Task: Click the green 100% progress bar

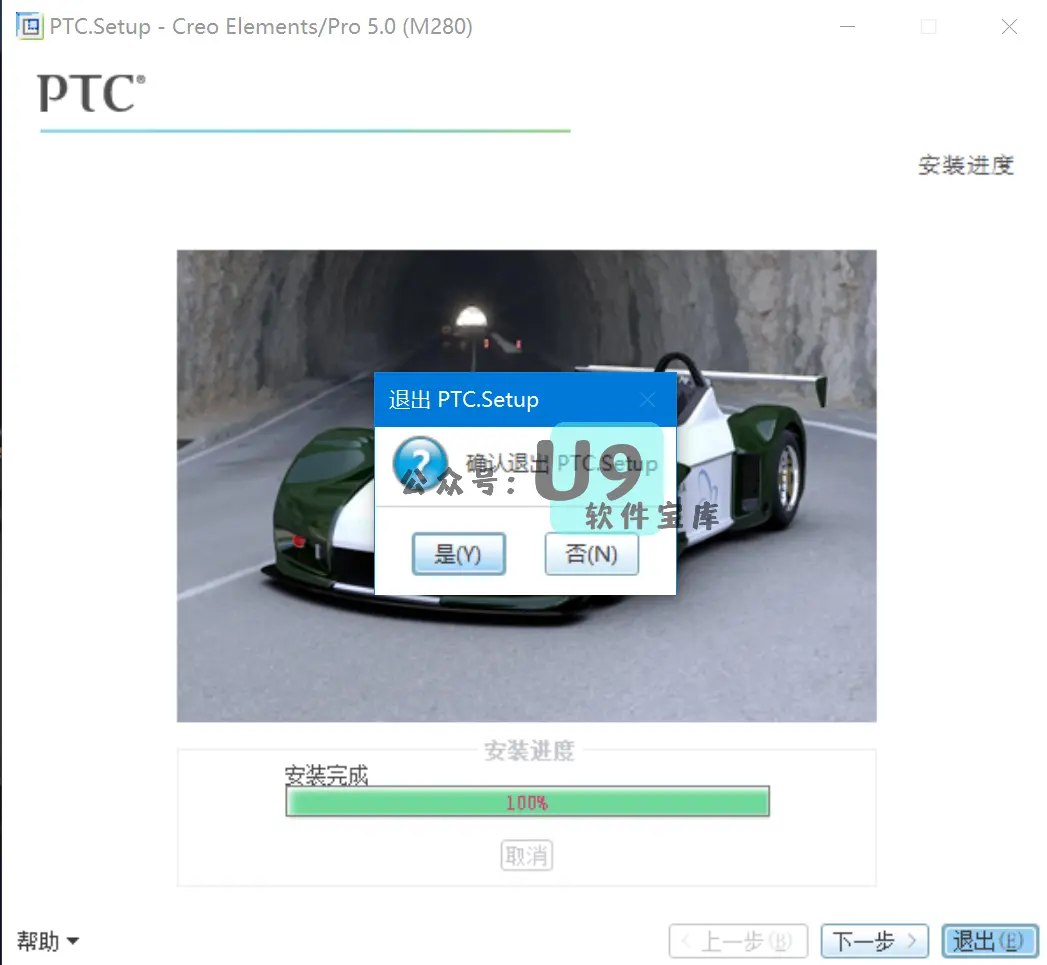Action: point(528,801)
